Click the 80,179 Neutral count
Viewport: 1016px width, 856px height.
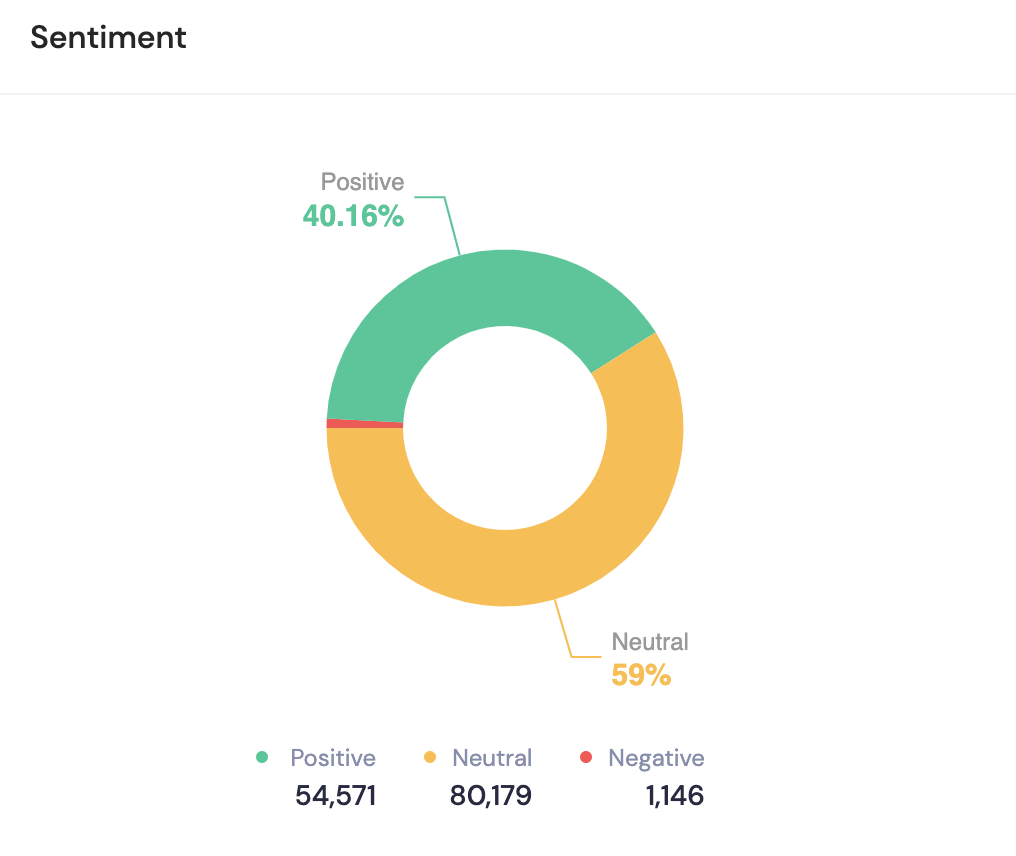490,796
